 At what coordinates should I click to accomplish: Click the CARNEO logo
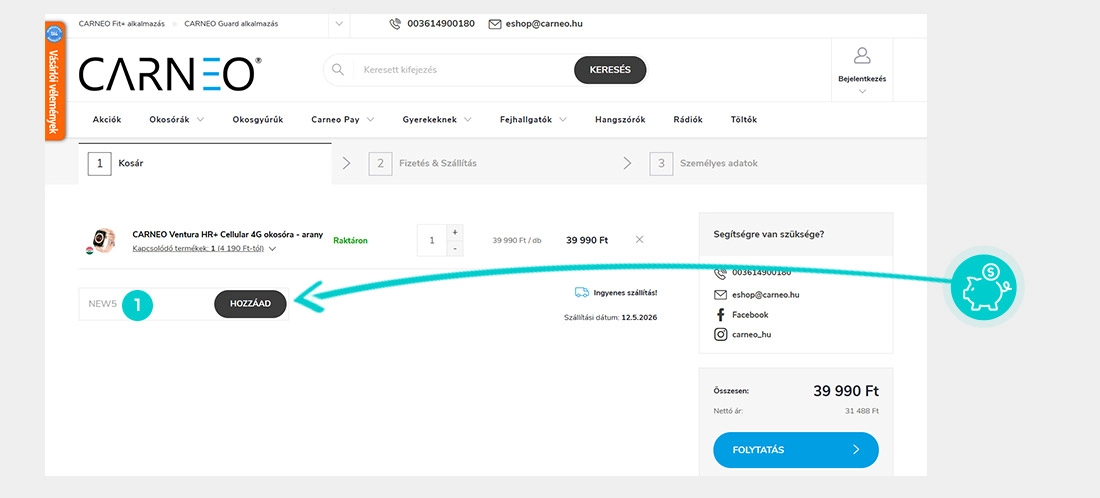point(170,74)
